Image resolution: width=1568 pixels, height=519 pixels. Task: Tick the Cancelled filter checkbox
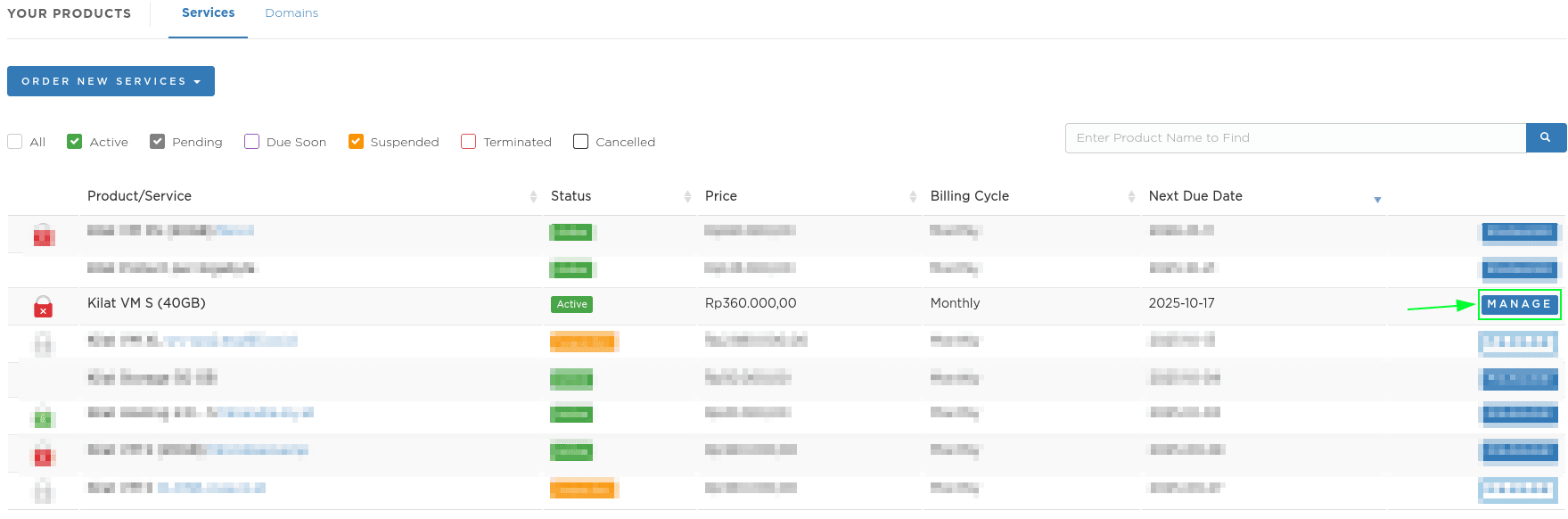580,142
